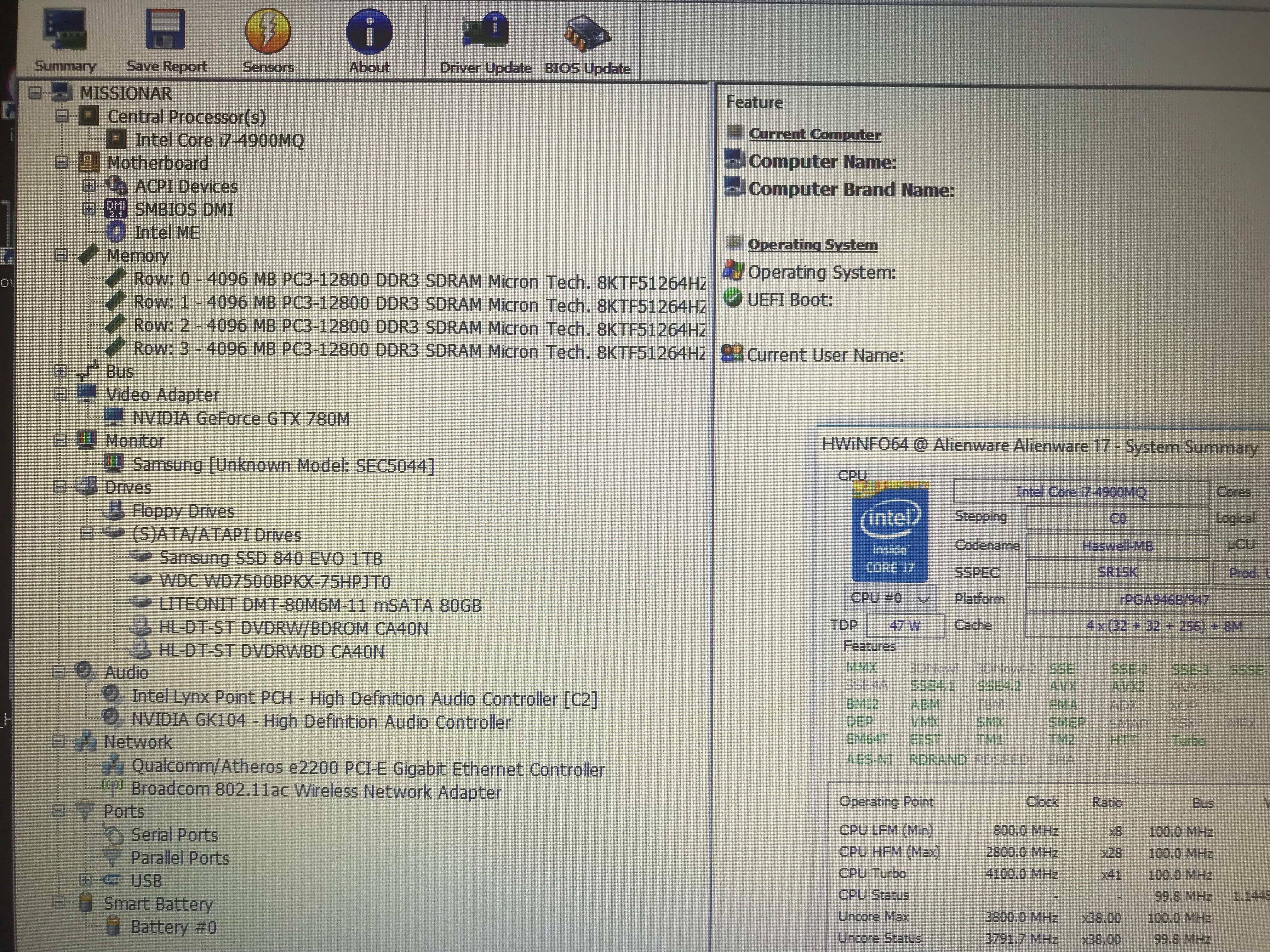Collapse the Central Processor(s) node
The width and height of the screenshot is (1270, 952).
click(62, 116)
